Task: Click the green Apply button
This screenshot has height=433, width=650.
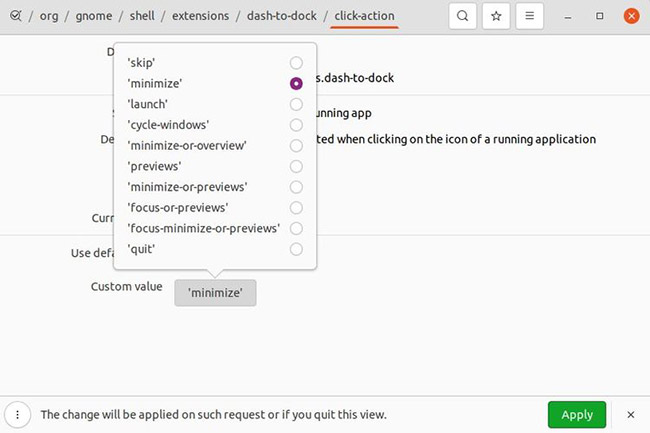Action: tap(577, 414)
